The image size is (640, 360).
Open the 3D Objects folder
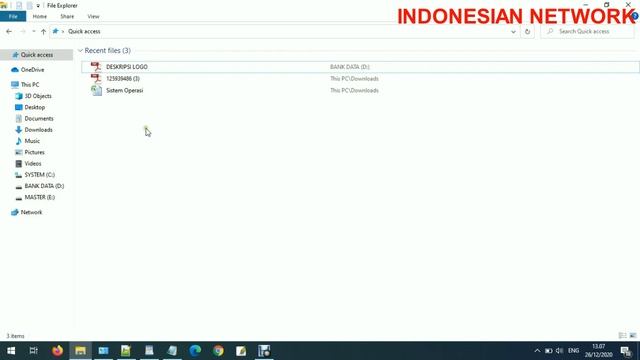[x=38, y=96]
